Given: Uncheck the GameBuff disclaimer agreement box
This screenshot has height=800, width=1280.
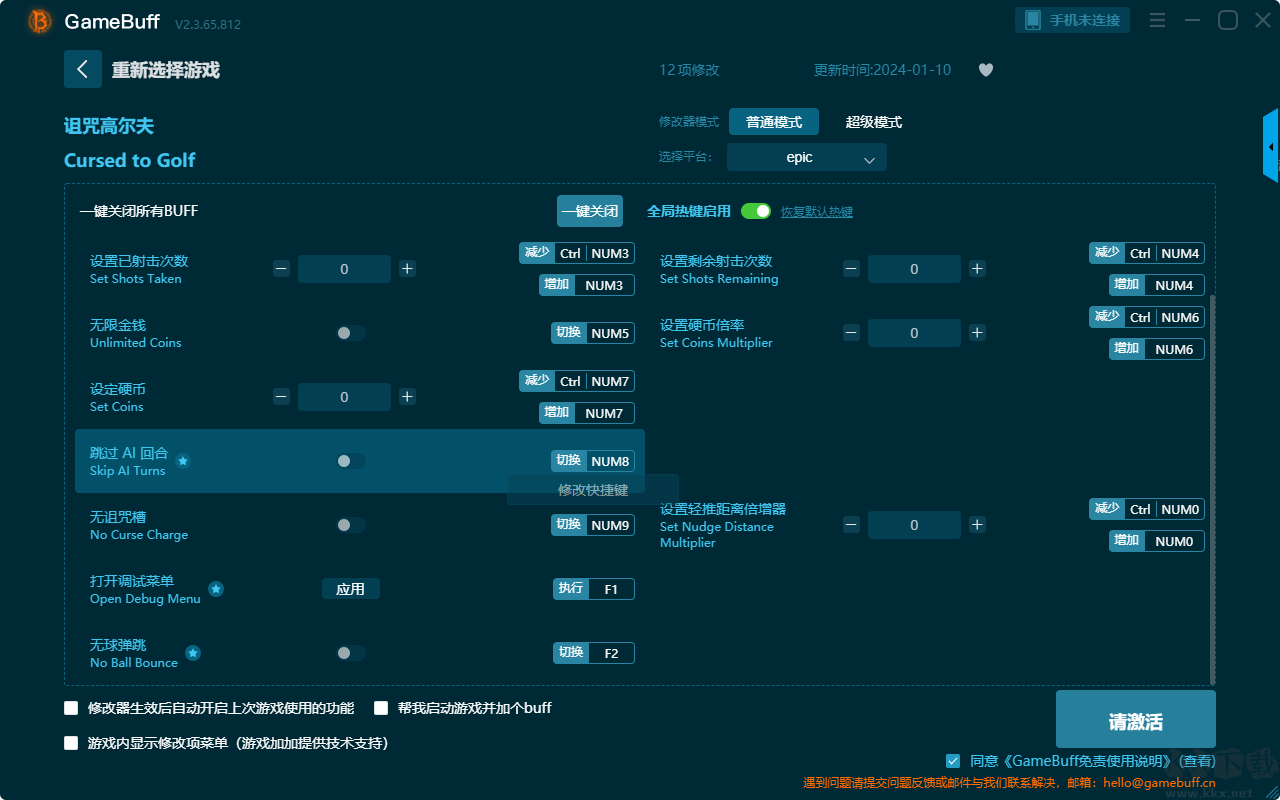Looking at the screenshot, I should point(953,761).
